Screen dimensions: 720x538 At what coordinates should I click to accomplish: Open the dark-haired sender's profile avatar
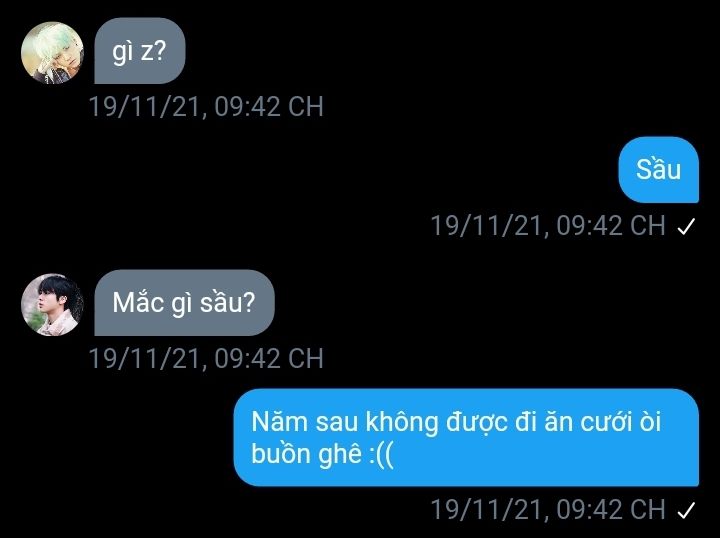tap(52, 305)
